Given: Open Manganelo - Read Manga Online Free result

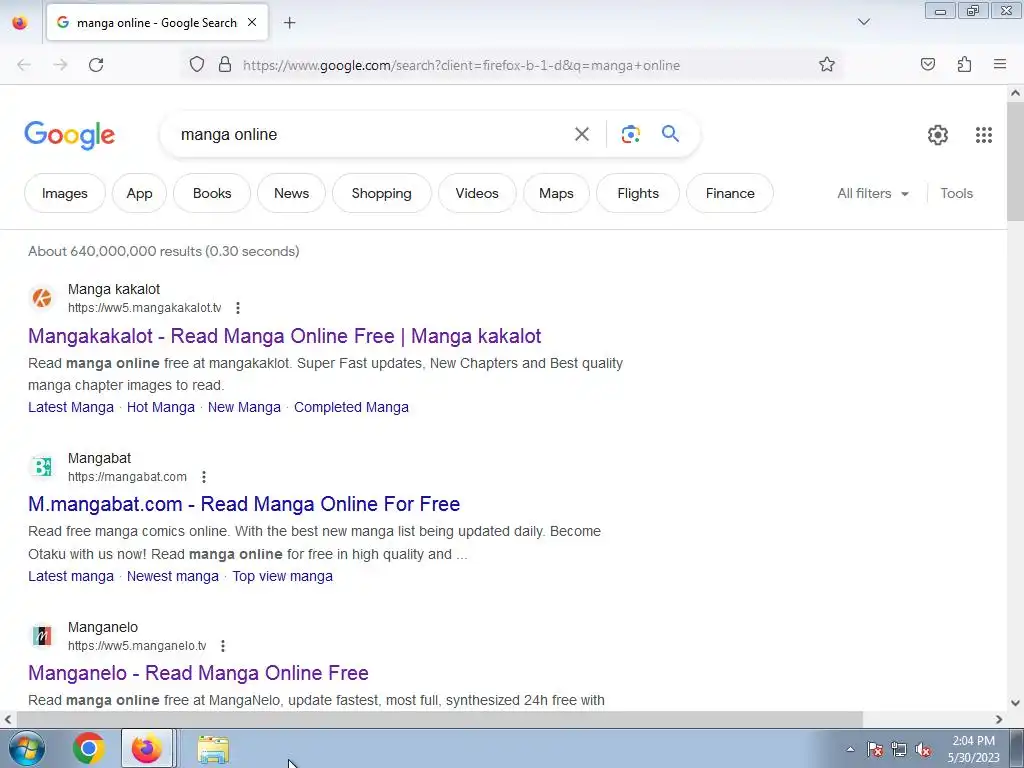Looking at the screenshot, I should tap(198, 673).
